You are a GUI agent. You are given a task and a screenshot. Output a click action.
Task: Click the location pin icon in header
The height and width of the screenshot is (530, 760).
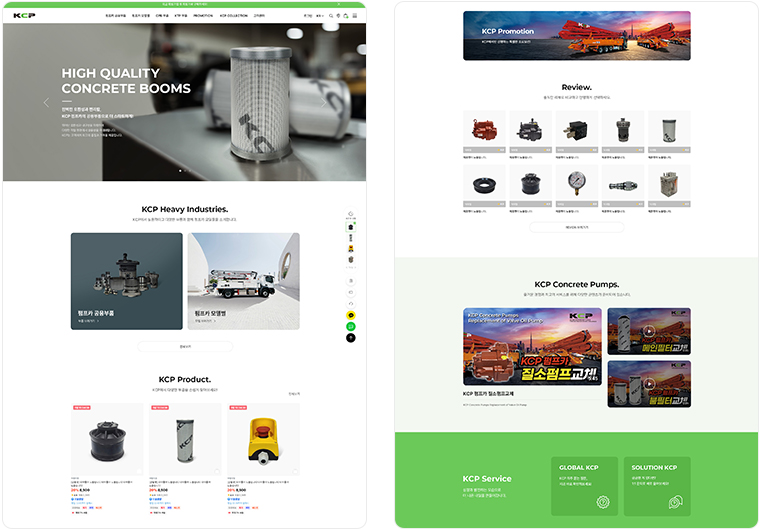[x=338, y=16]
